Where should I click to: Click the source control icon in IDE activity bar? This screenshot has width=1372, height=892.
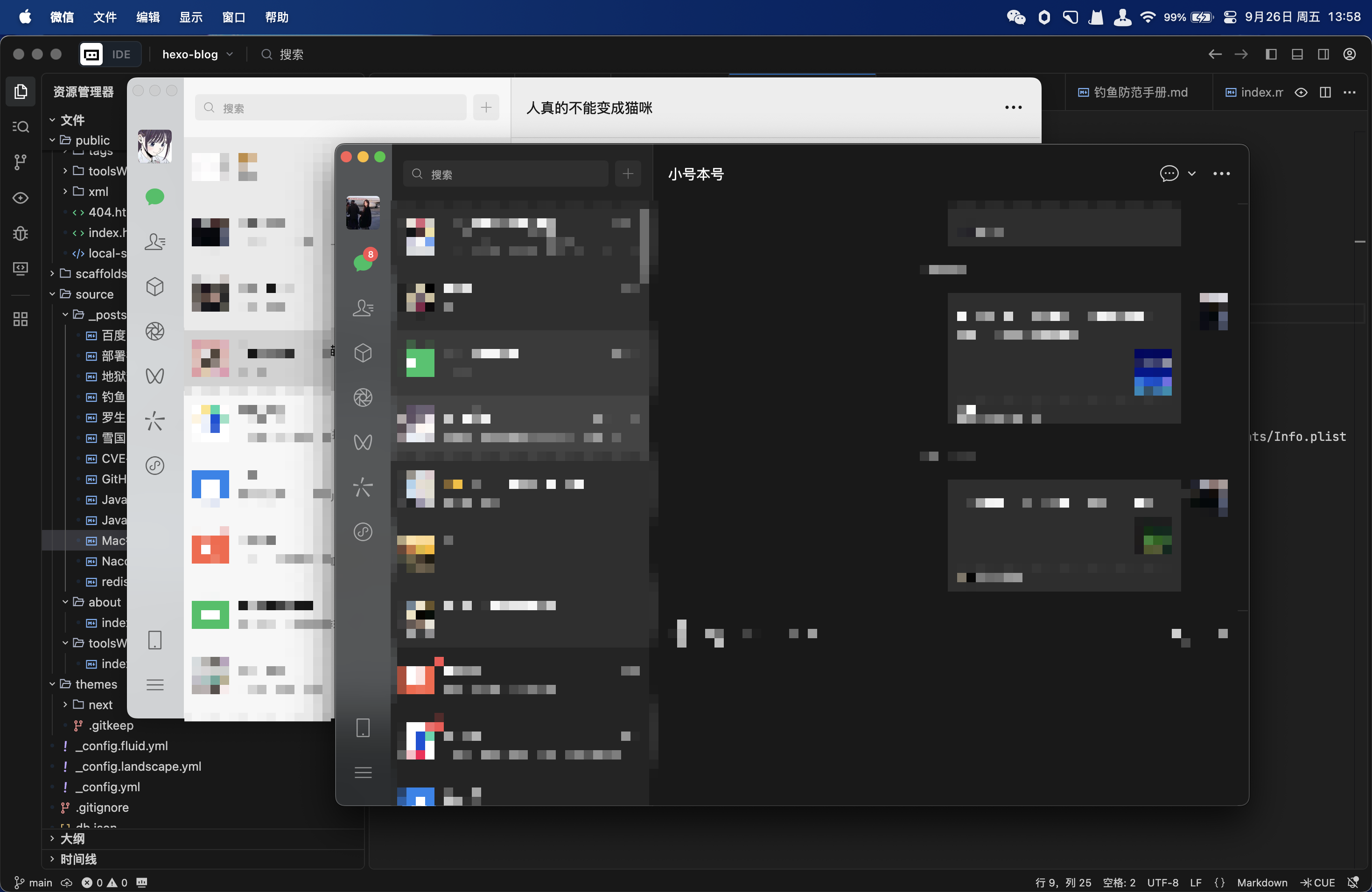(x=21, y=162)
